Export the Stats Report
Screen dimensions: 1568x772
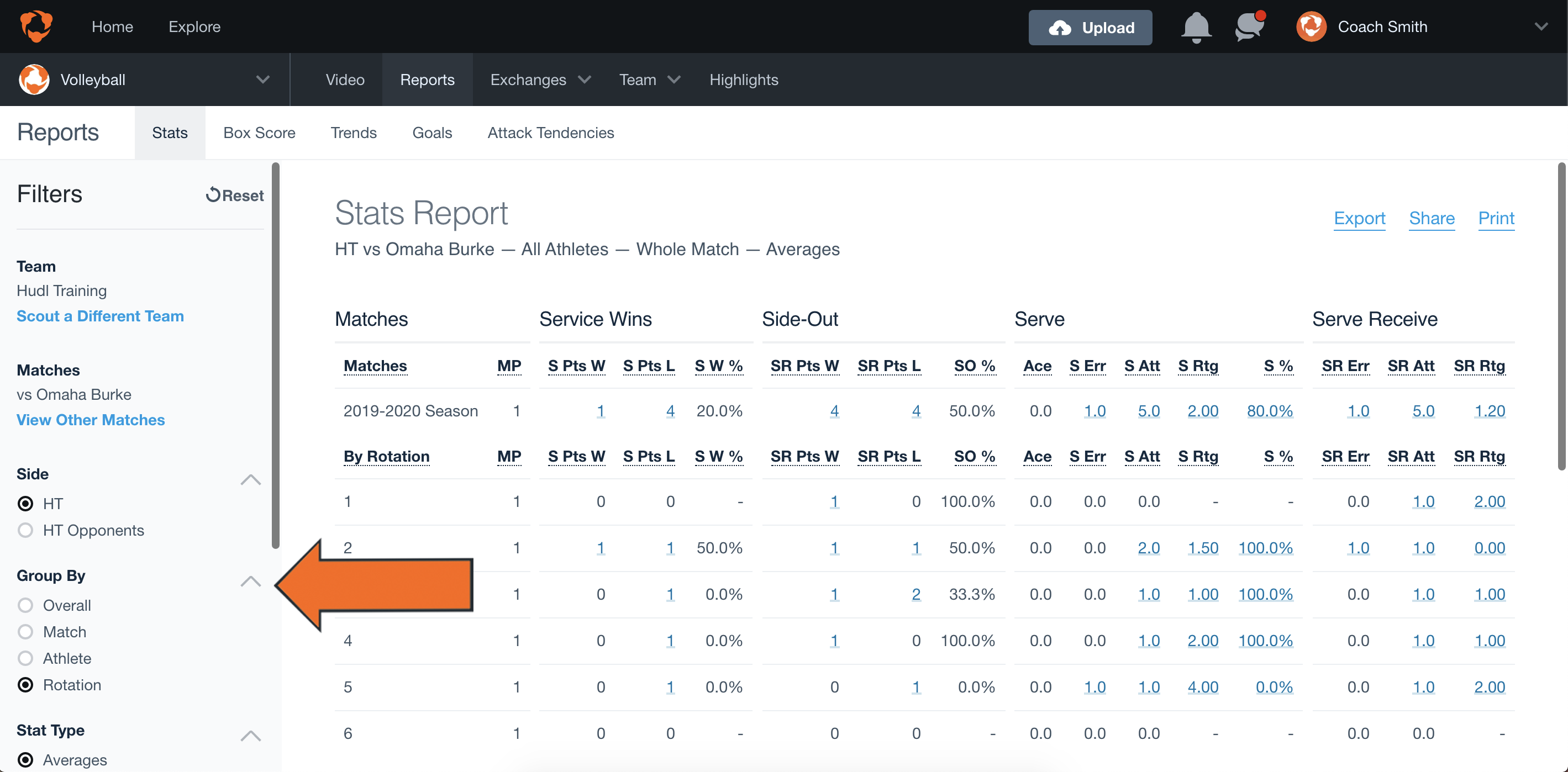1360,218
